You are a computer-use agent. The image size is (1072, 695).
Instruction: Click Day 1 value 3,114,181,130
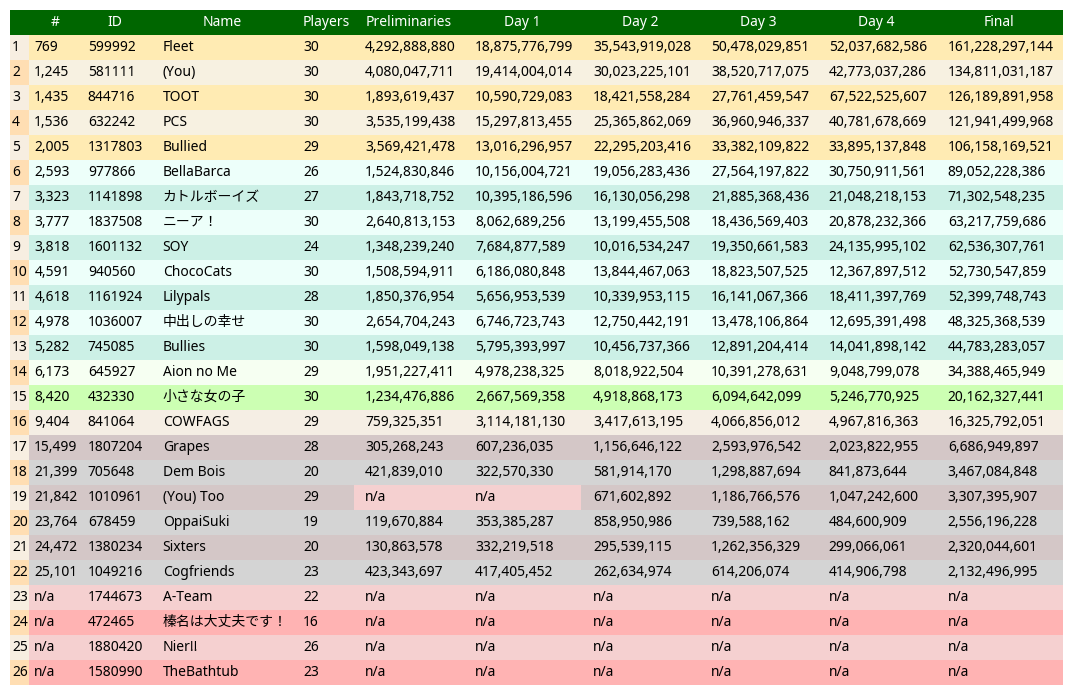click(x=520, y=422)
